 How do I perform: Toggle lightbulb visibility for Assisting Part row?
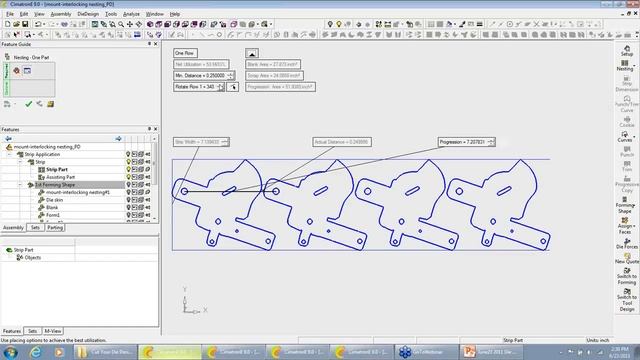(x=128, y=177)
